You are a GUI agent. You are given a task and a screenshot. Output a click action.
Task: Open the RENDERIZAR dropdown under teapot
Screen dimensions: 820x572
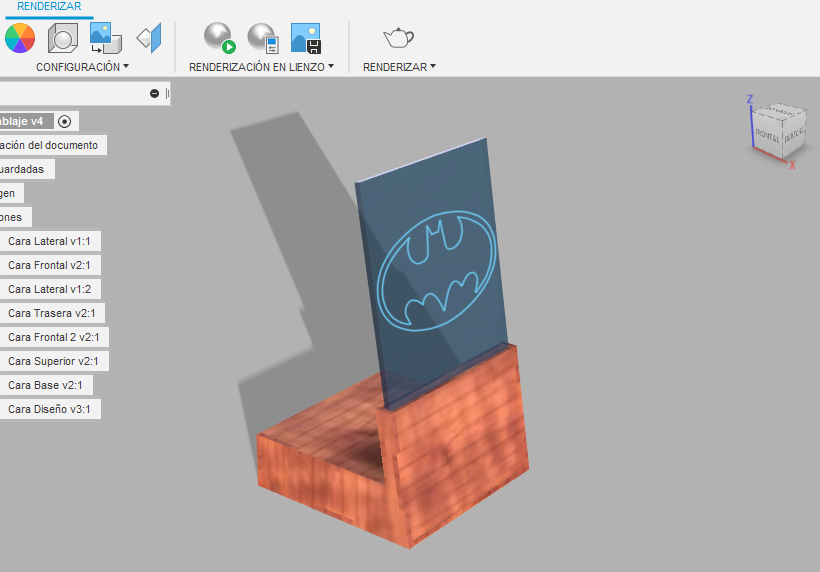[399, 67]
